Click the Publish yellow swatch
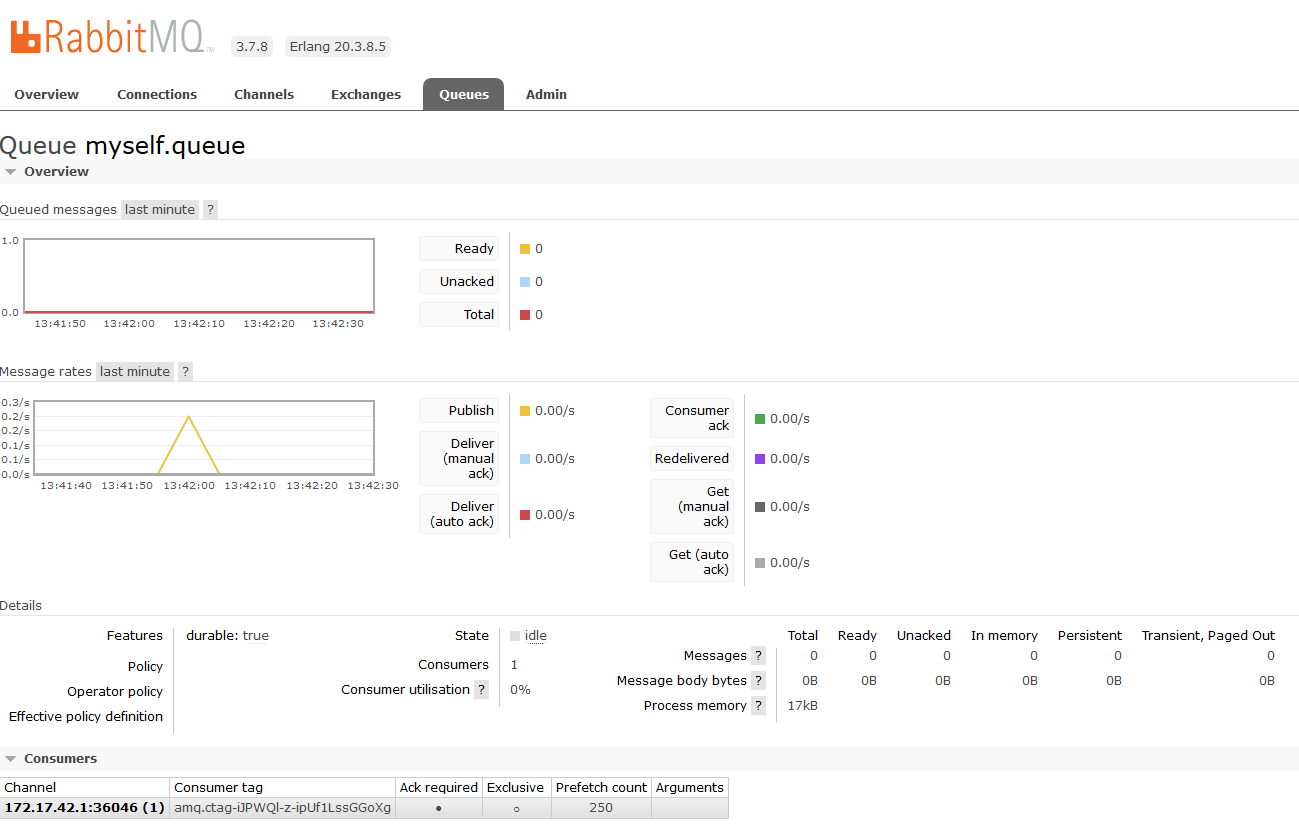The image size is (1299, 826). click(x=525, y=411)
